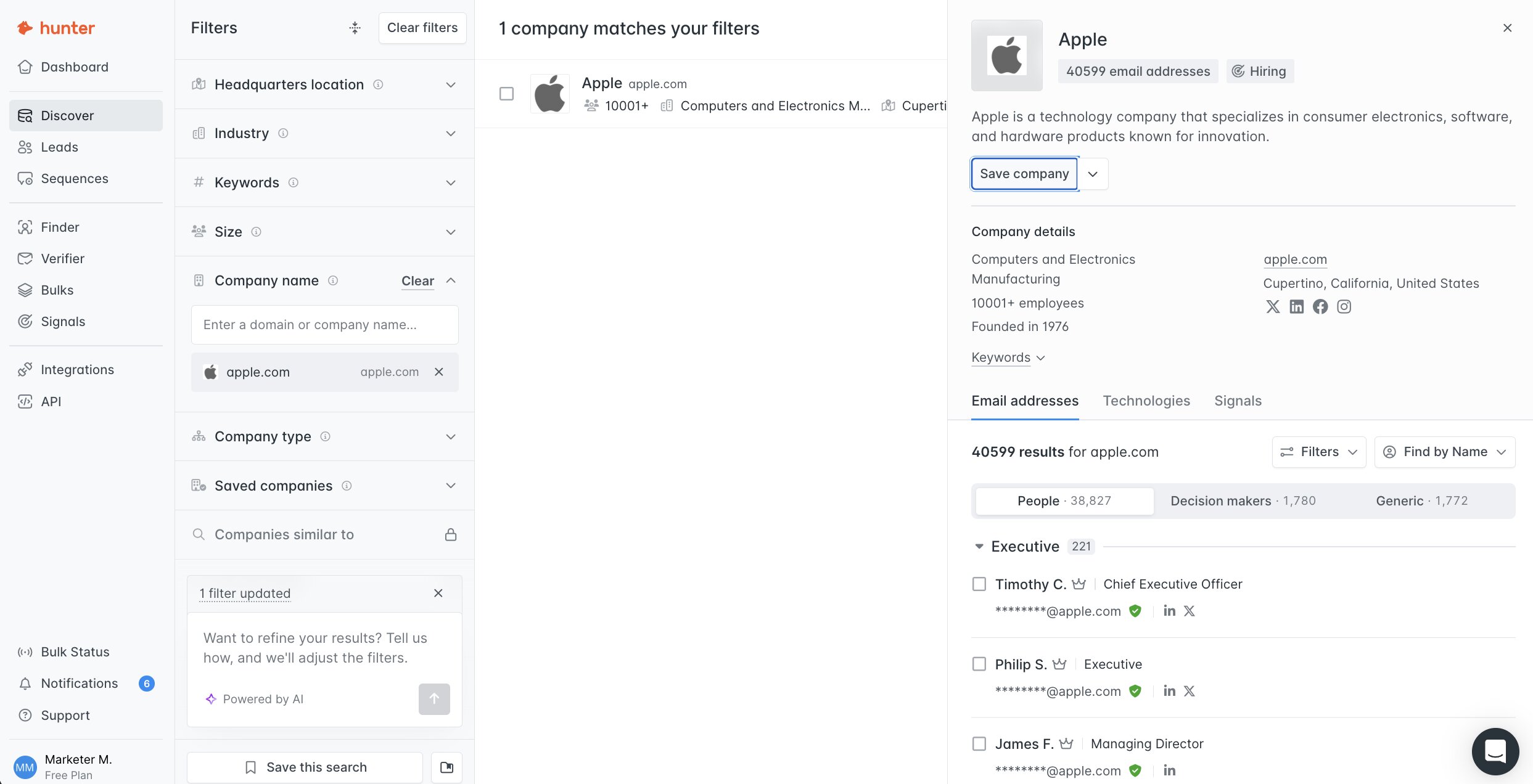Open Timothy C.'s X profile icon

point(1190,611)
